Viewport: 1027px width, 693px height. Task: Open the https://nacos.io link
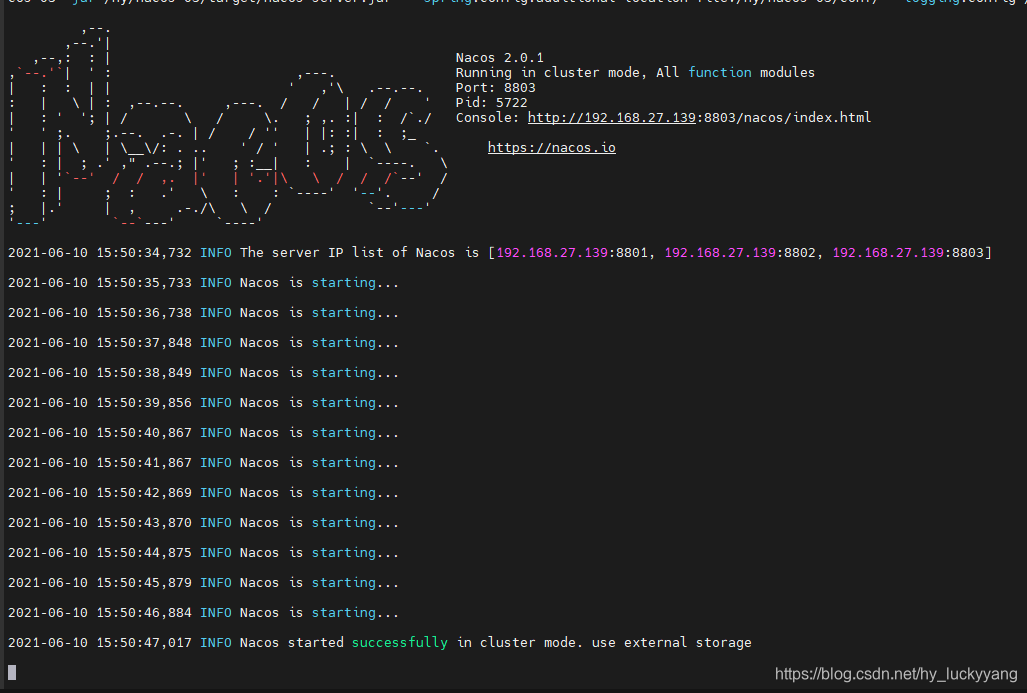551,148
